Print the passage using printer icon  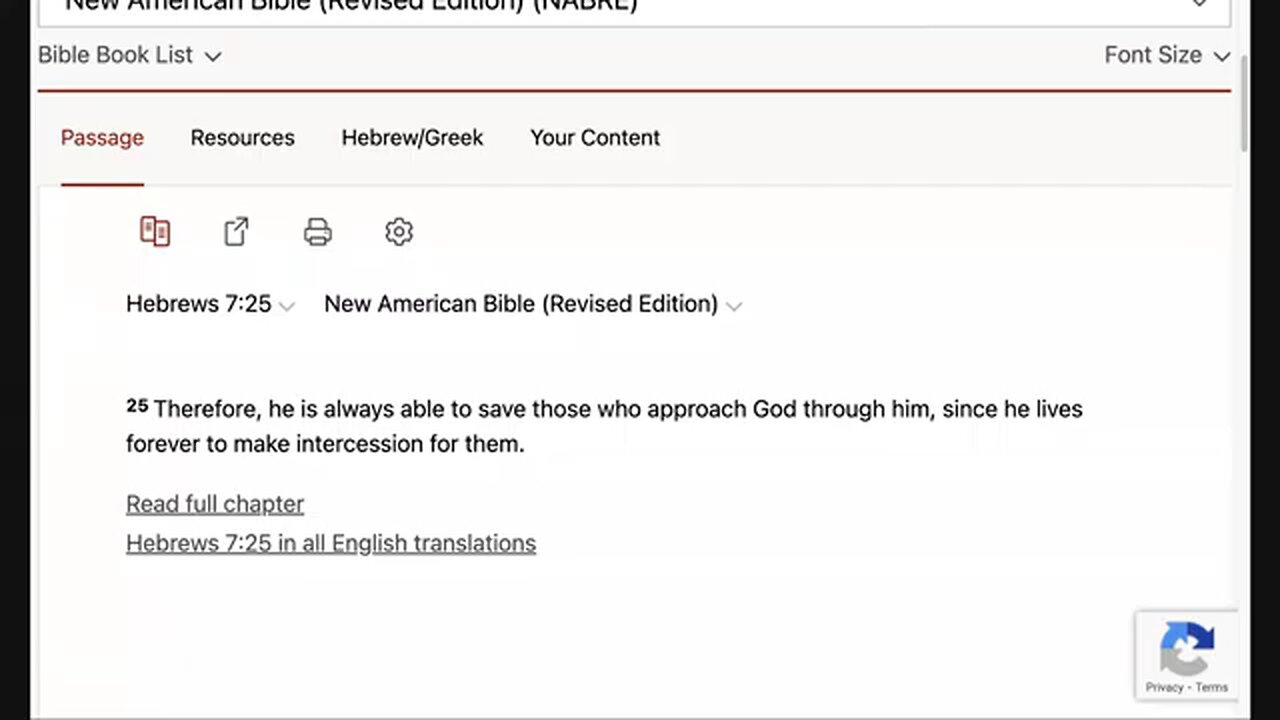(x=317, y=232)
